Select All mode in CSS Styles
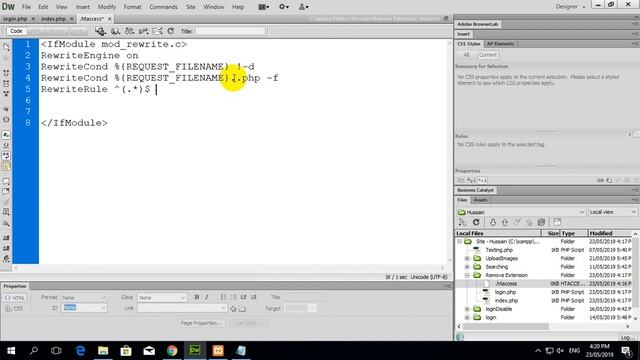This screenshot has height=360, width=640. pos(466,55)
